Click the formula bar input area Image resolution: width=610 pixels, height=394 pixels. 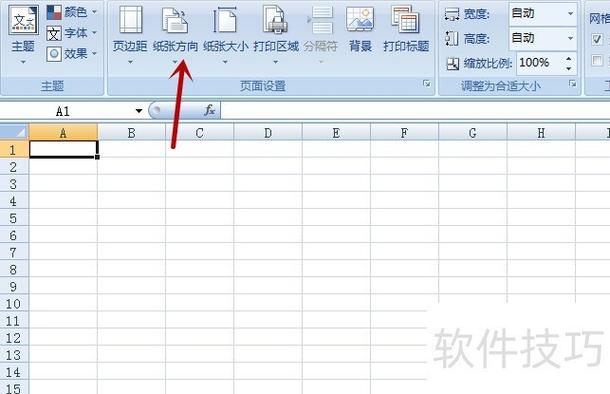click(415, 111)
